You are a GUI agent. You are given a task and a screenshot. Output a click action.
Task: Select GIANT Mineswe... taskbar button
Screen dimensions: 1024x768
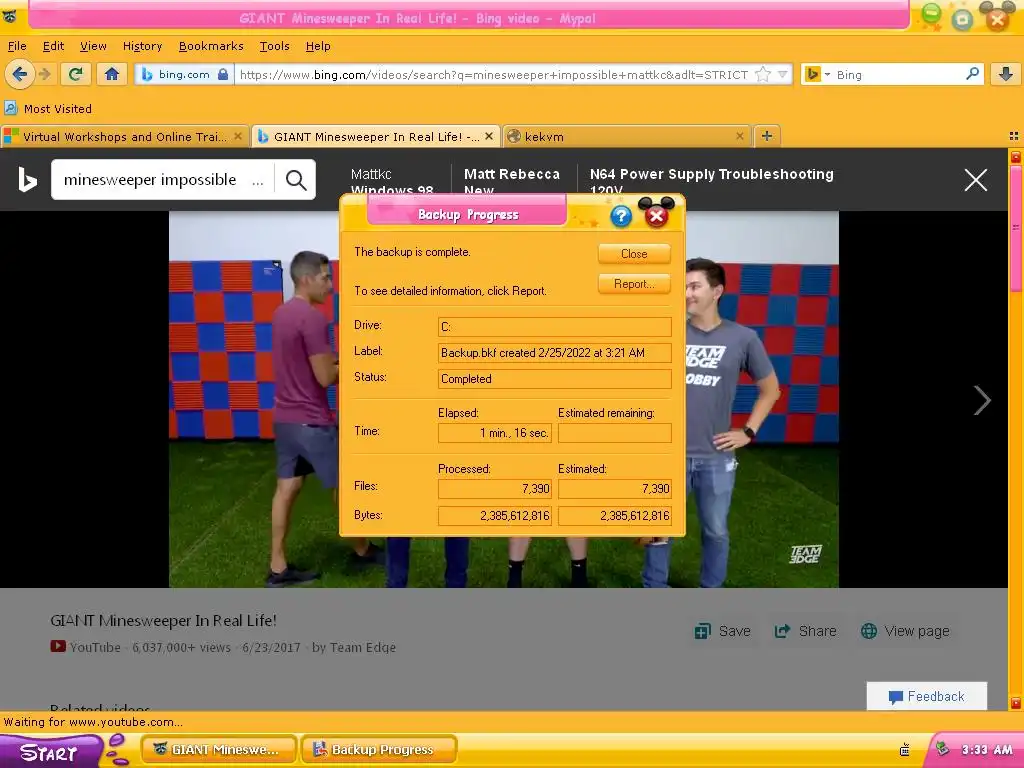point(219,750)
